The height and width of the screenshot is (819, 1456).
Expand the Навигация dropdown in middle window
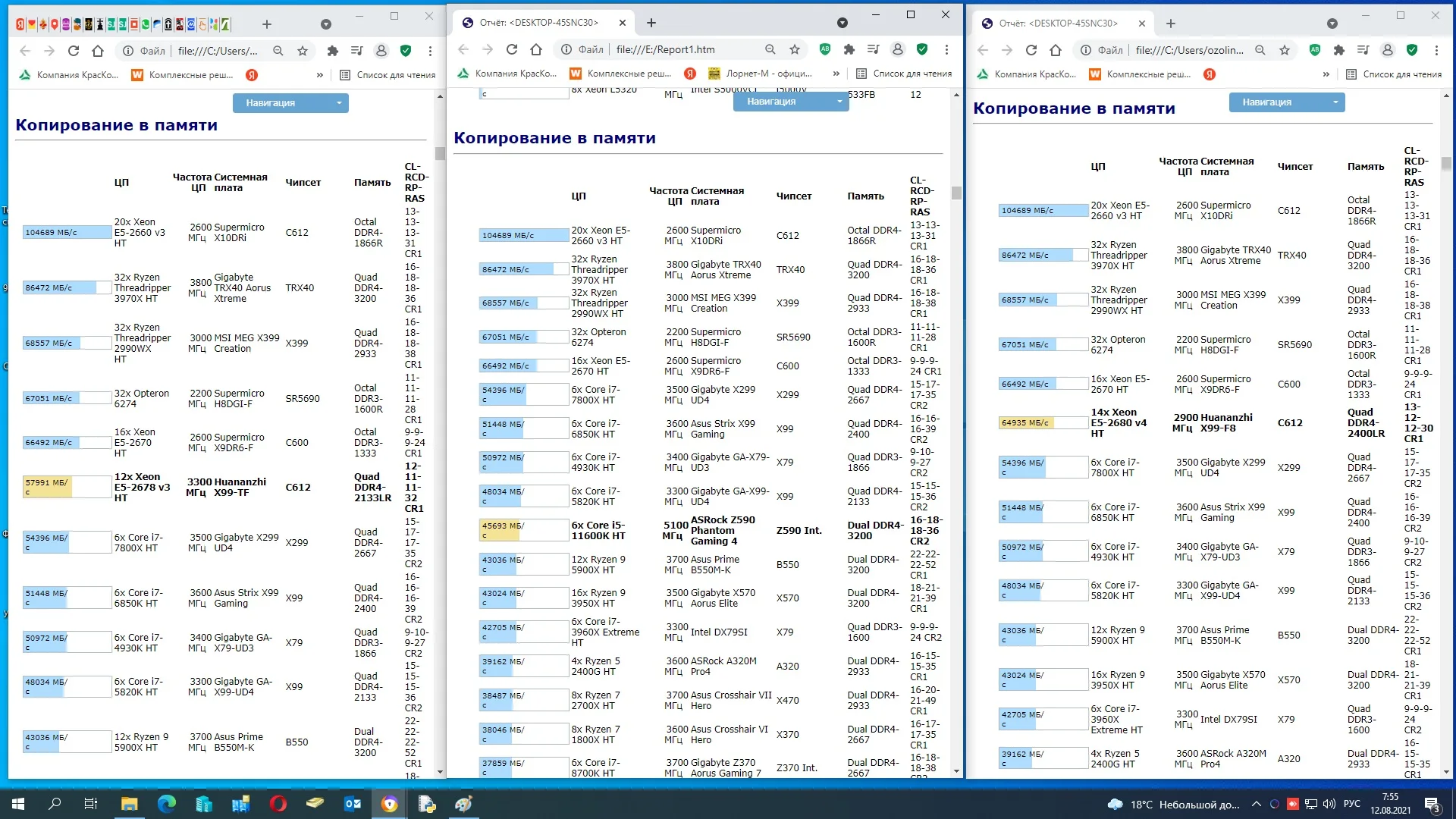click(x=791, y=102)
